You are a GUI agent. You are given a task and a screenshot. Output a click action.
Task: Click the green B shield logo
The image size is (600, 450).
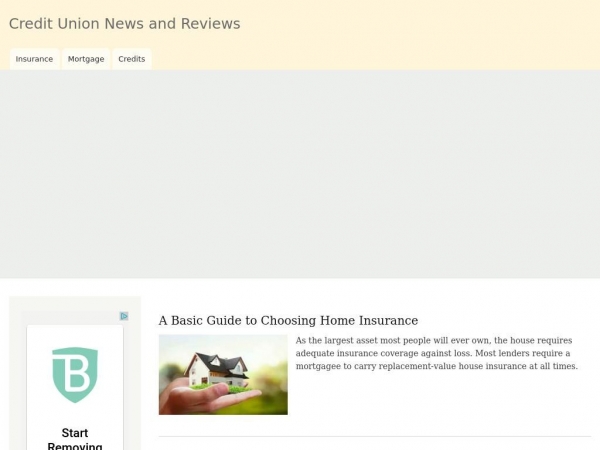point(75,375)
